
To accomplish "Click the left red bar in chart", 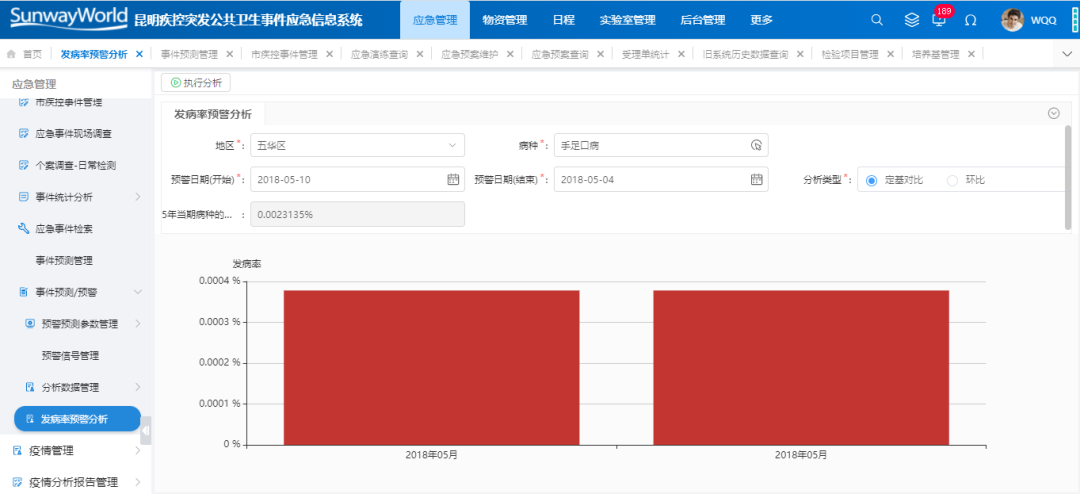I will 431,367.
